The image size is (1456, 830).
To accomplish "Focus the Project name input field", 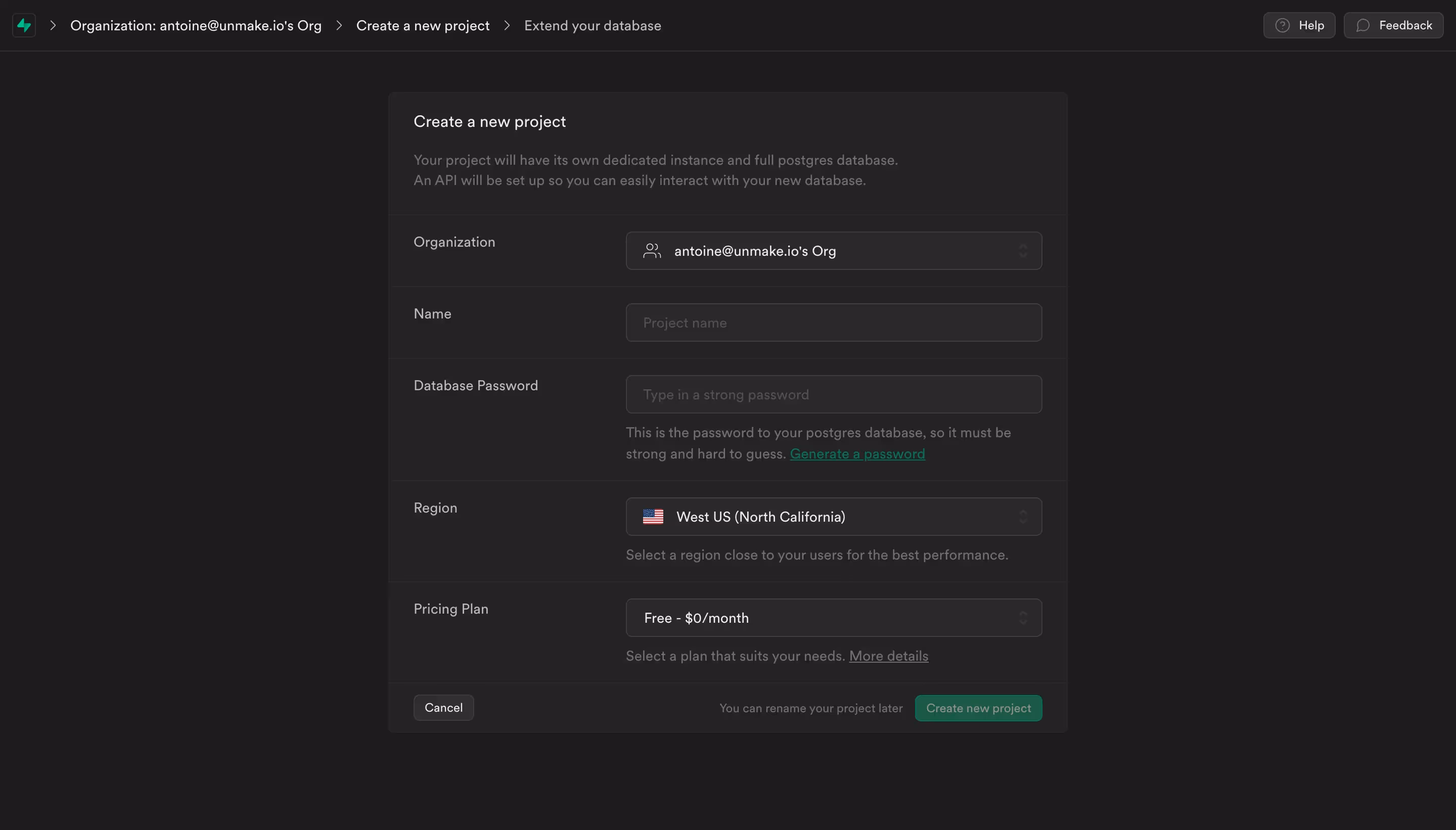I will click(834, 322).
